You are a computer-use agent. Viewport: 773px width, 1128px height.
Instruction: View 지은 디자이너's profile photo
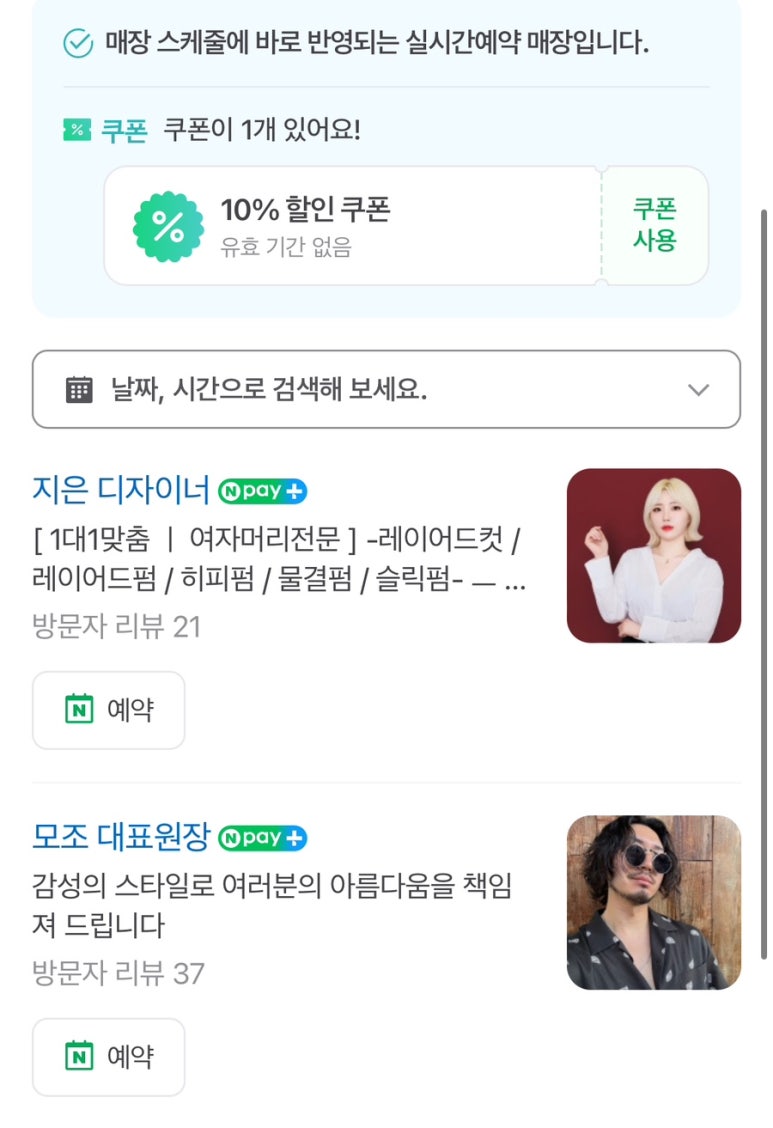coord(653,556)
